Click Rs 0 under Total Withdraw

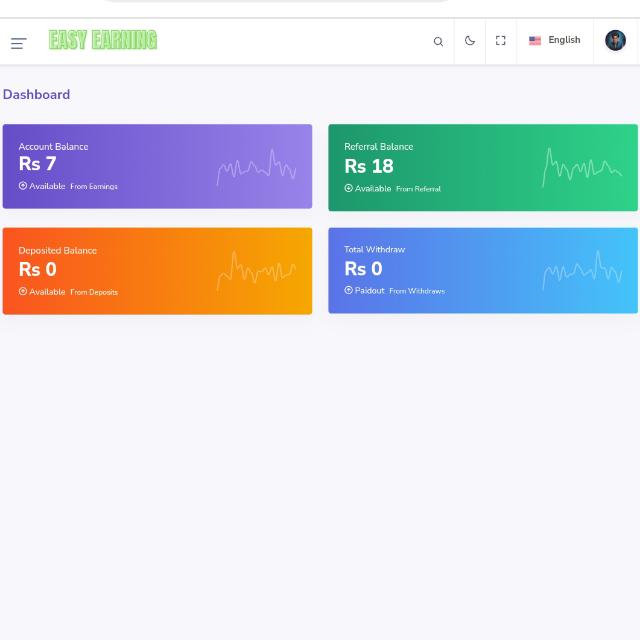[x=363, y=269]
